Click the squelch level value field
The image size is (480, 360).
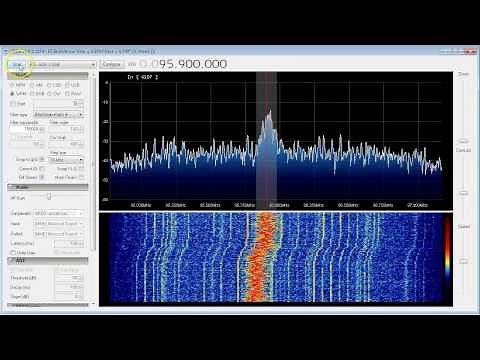pos(58,104)
